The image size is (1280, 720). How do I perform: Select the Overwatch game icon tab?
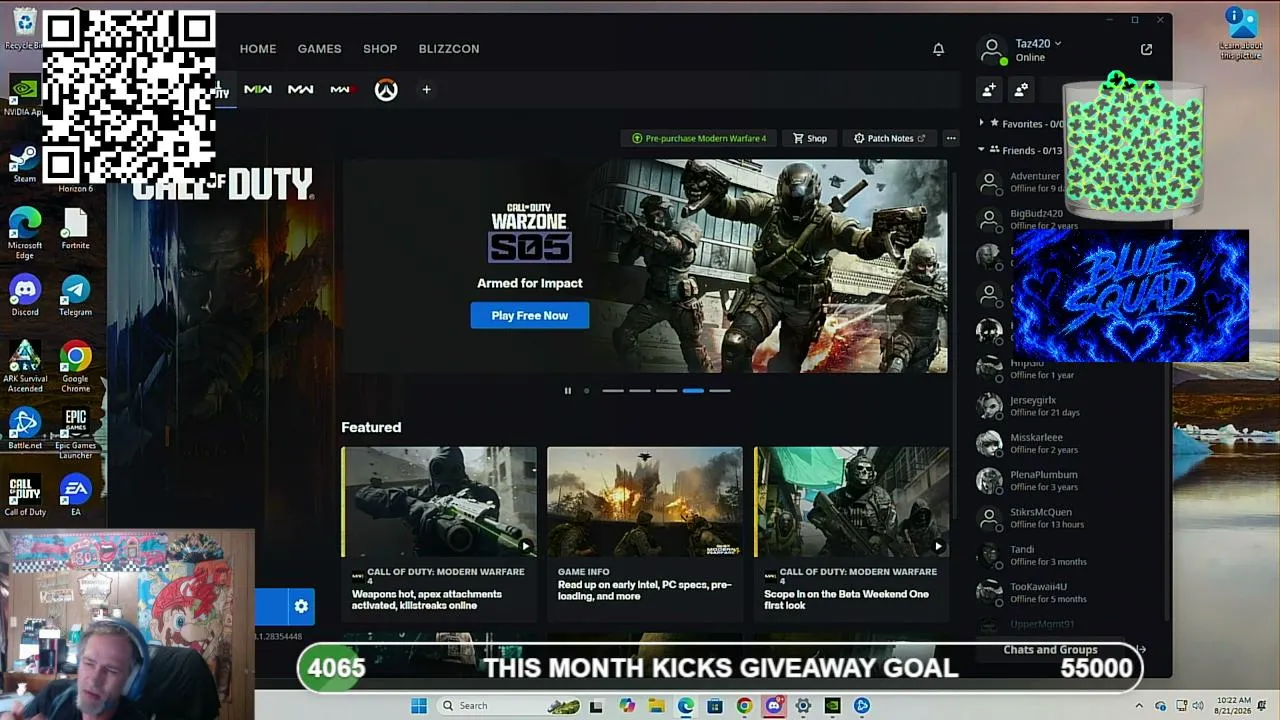(x=386, y=90)
